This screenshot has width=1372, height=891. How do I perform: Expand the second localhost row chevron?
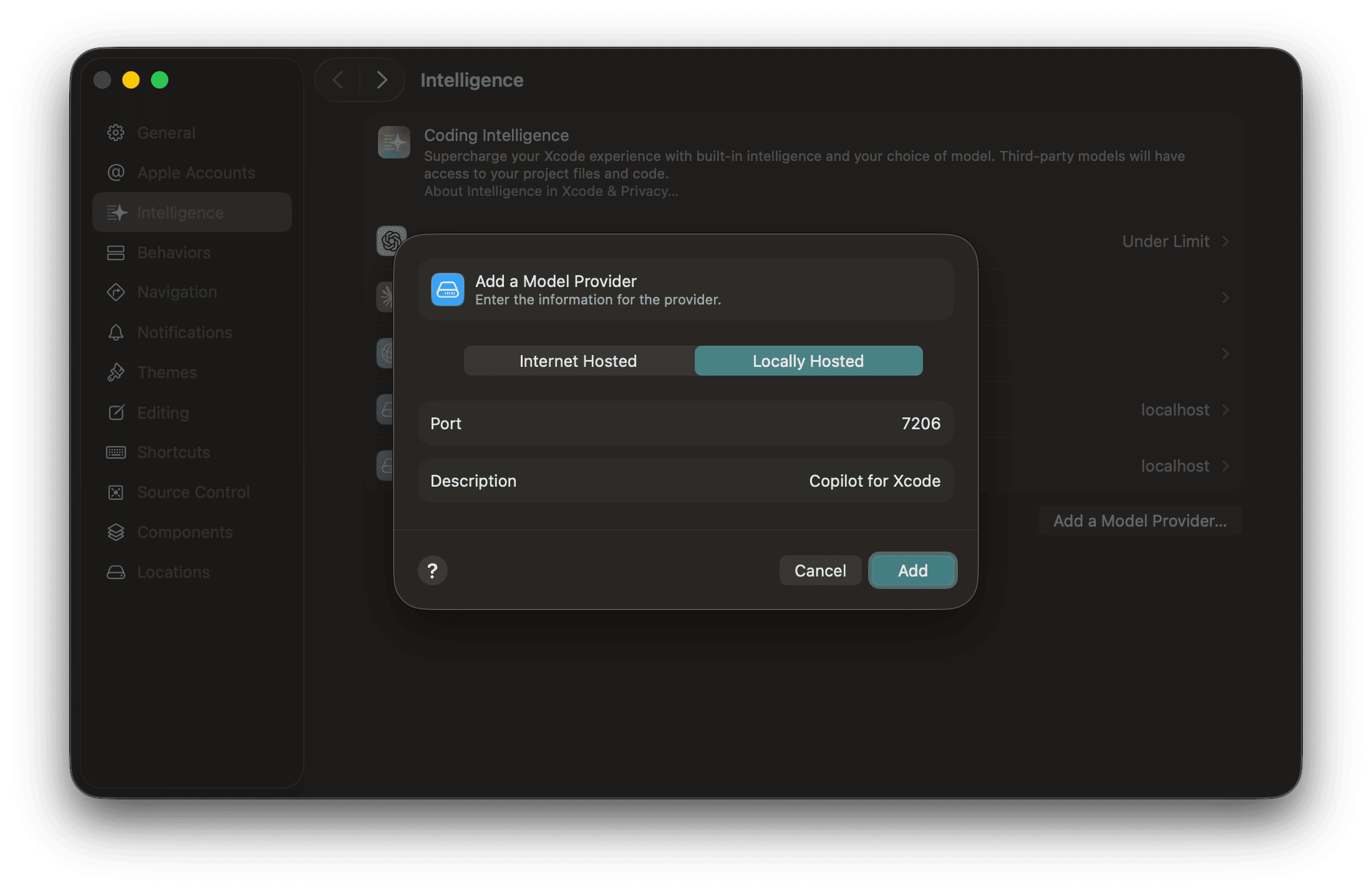coord(1225,465)
